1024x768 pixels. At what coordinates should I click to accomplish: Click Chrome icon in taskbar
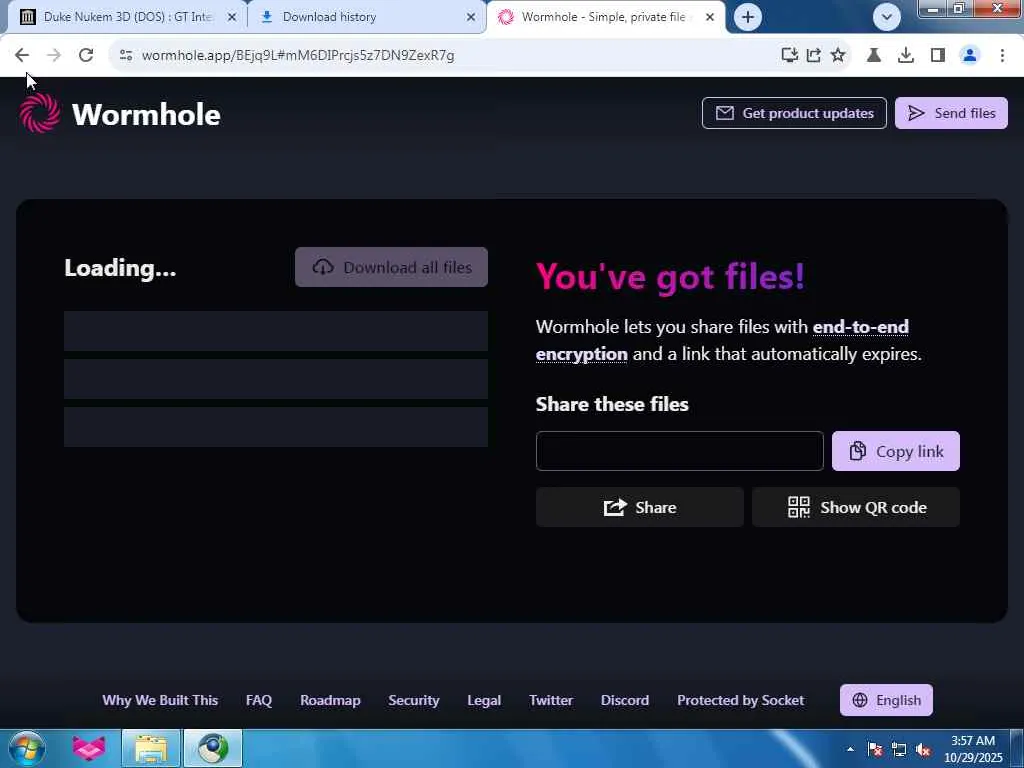click(213, 748)
